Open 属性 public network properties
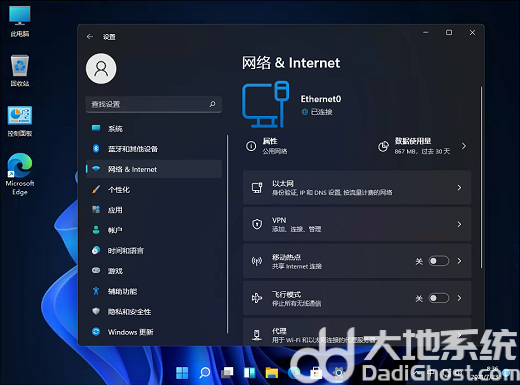 pos(267,146)
